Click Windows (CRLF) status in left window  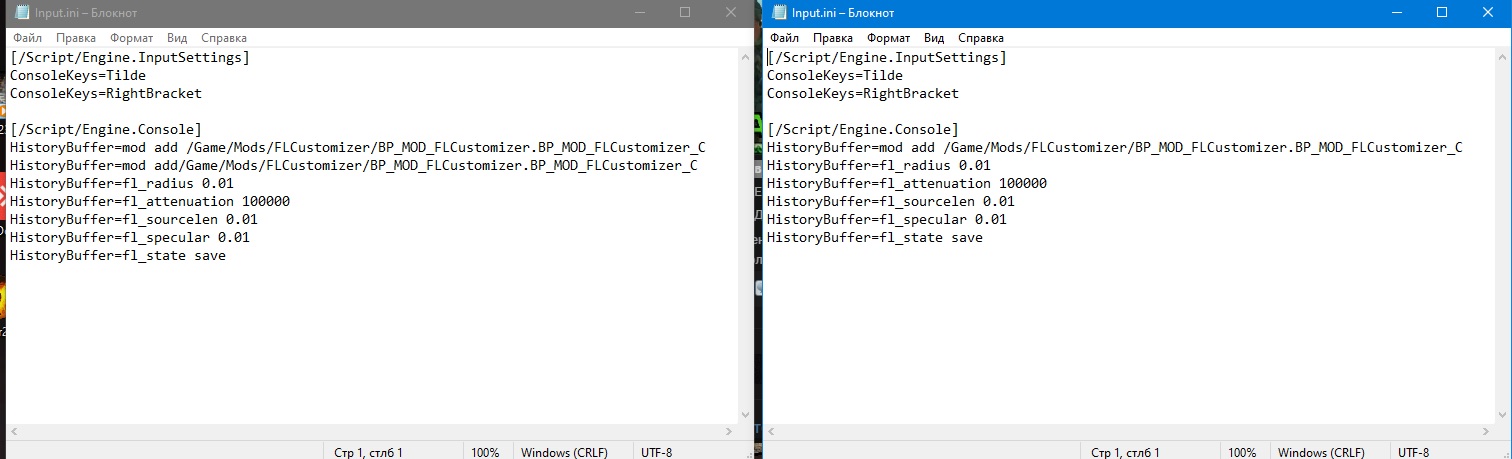(564, 452)
